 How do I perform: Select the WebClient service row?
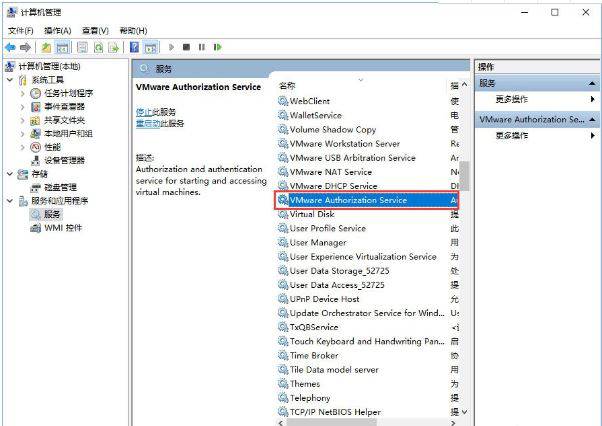tap(367, 101)
